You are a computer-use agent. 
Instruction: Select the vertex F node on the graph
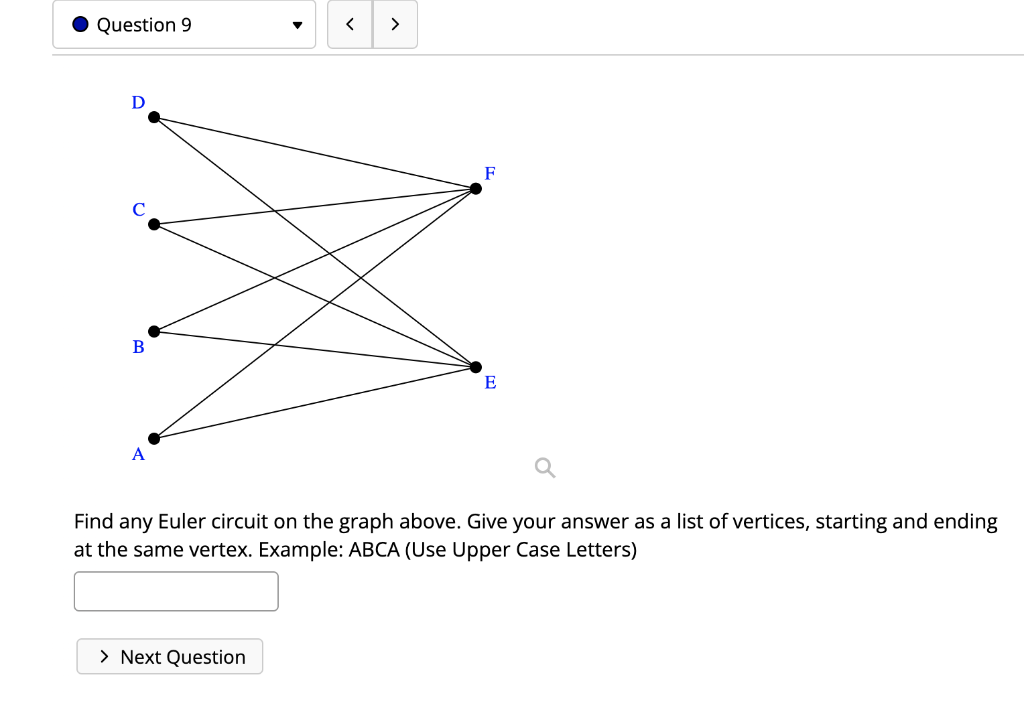click(x=475, y=187)
